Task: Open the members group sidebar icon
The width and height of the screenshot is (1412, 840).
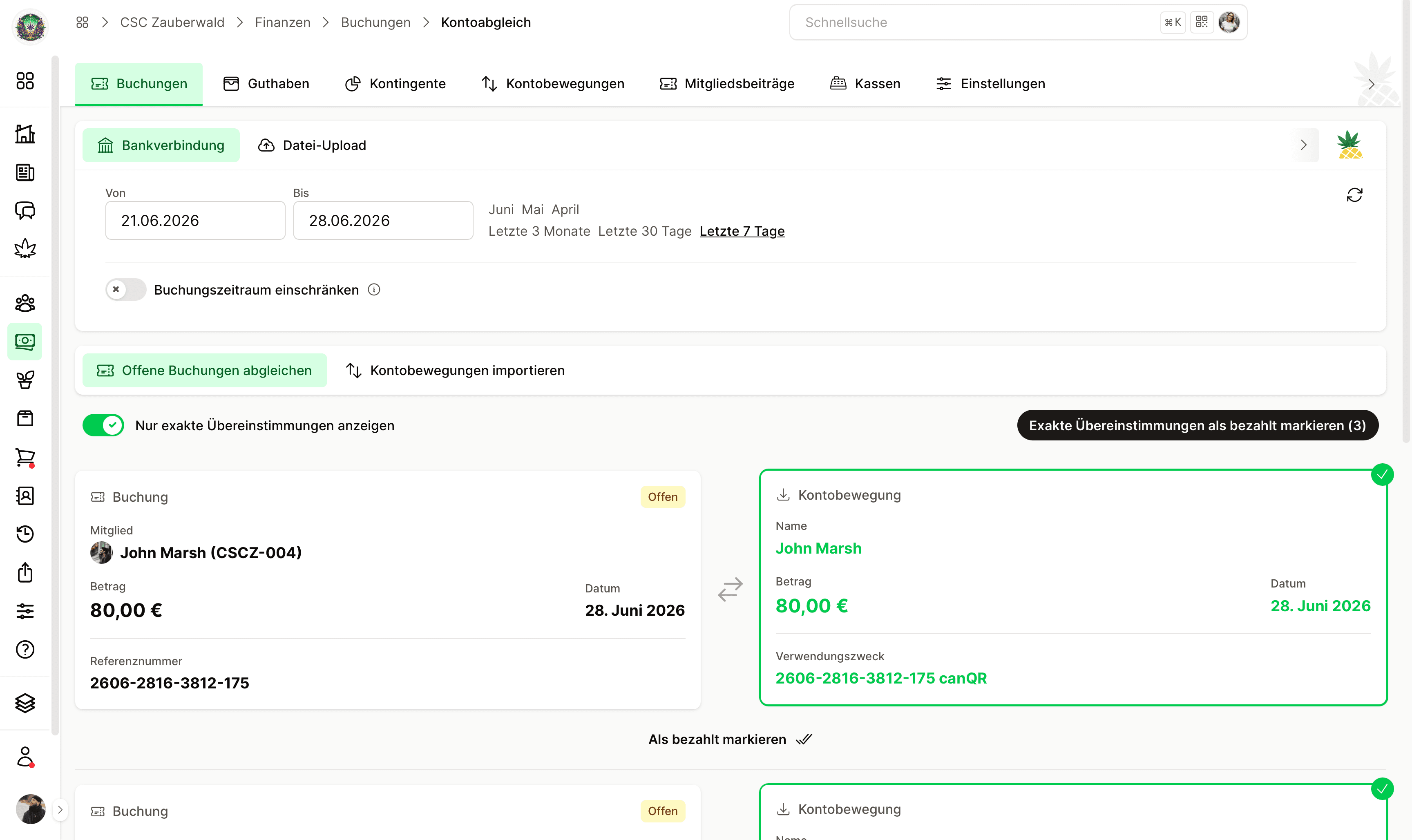Action: pos(25,304)
